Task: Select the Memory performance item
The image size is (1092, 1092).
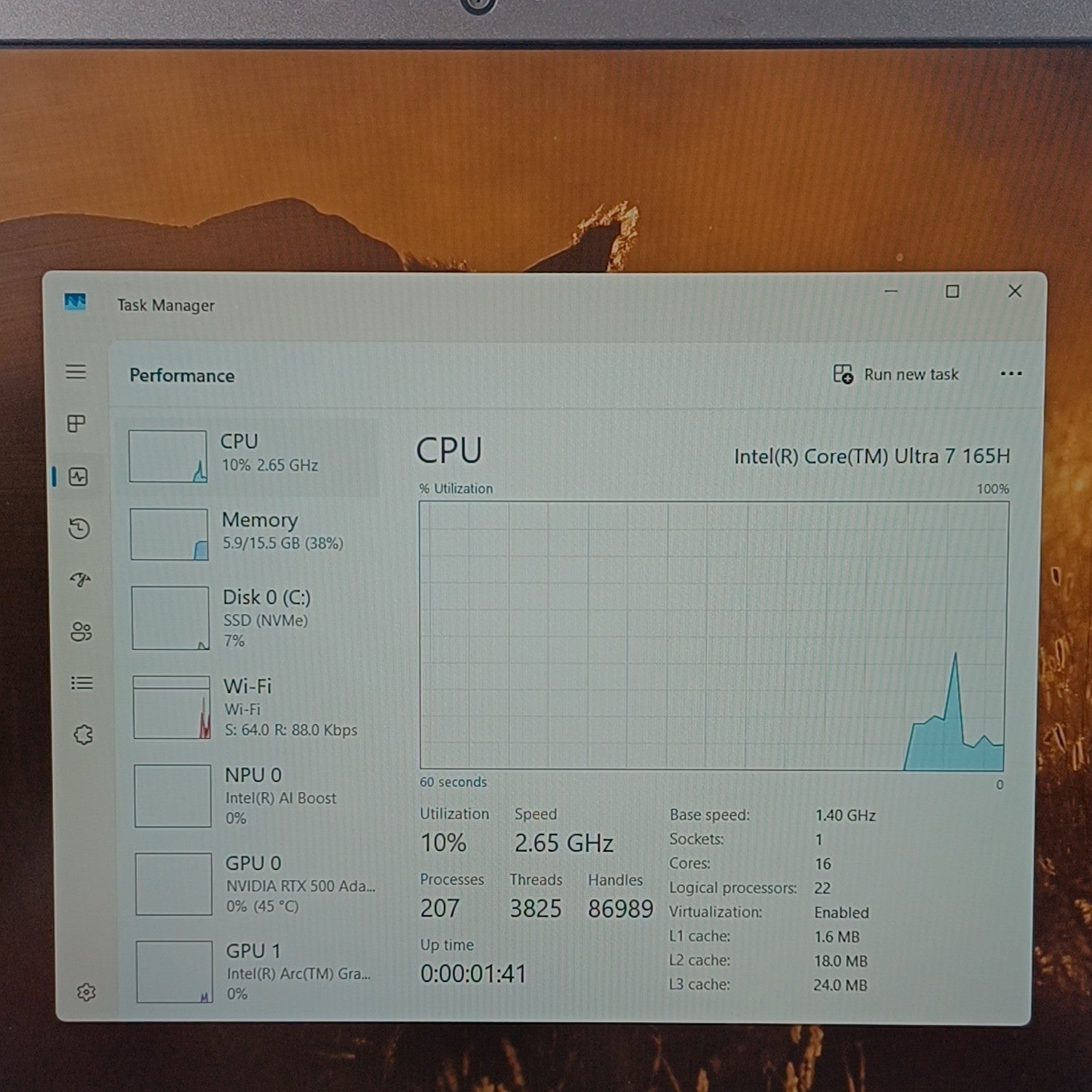Action: pyautogui.click(x=249, y=534)
